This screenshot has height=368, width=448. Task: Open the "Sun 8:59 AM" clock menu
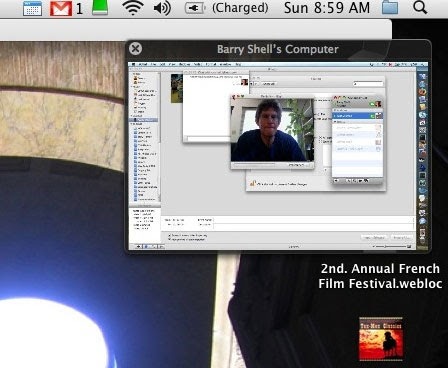point(327,8)
